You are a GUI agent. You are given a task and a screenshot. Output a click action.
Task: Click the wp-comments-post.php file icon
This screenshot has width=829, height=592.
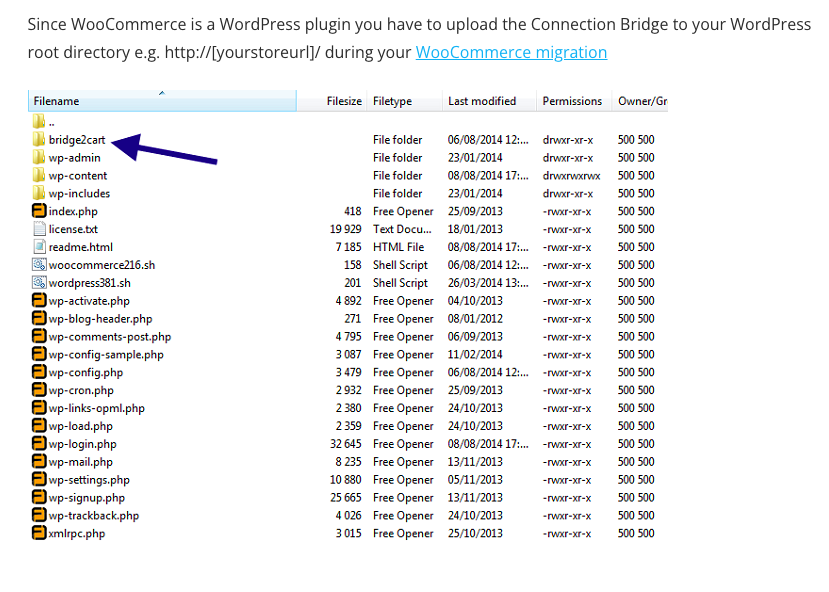(39, 336)
